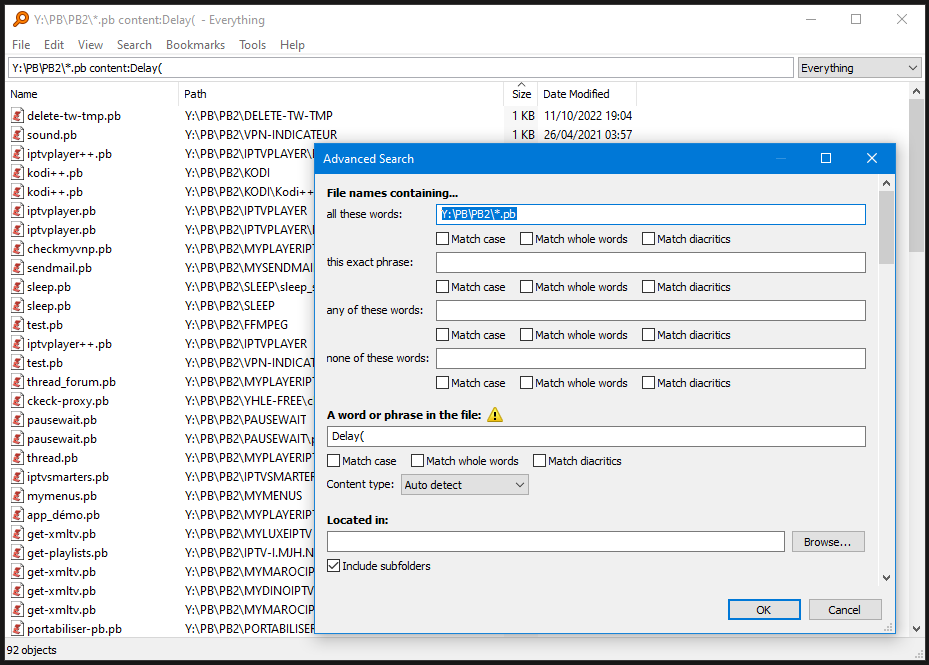Open the Bookmarks menu
This screenshot has width=929, height=665.
pyautogui.click(x=196, y=45)
